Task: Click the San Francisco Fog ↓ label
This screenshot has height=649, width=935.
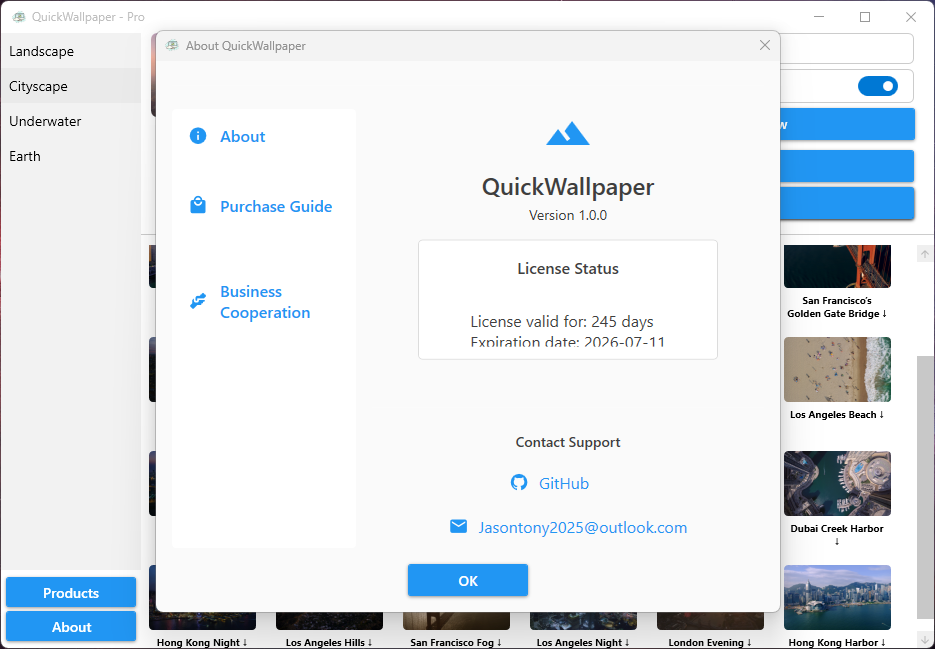Action: tap(456, 642)
